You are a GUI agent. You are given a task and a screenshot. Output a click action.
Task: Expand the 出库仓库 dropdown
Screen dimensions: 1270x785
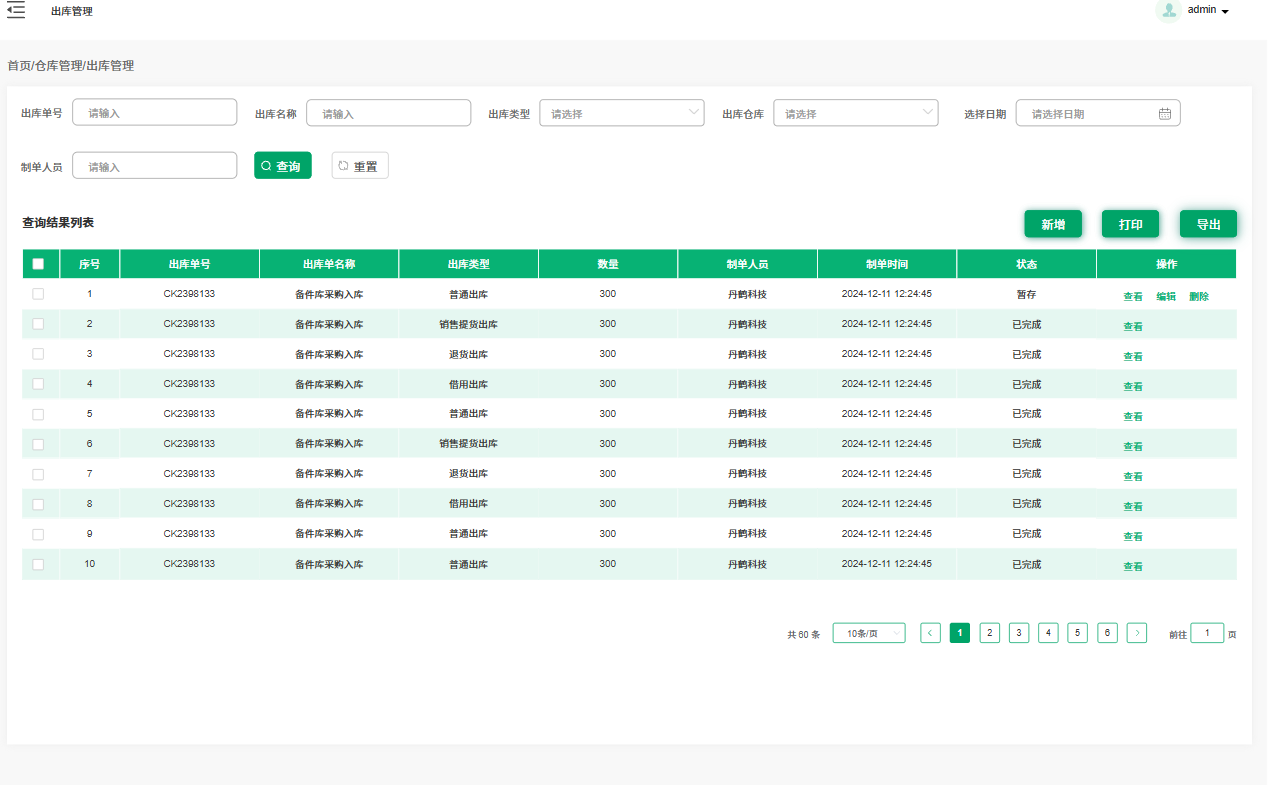[855, 113]
